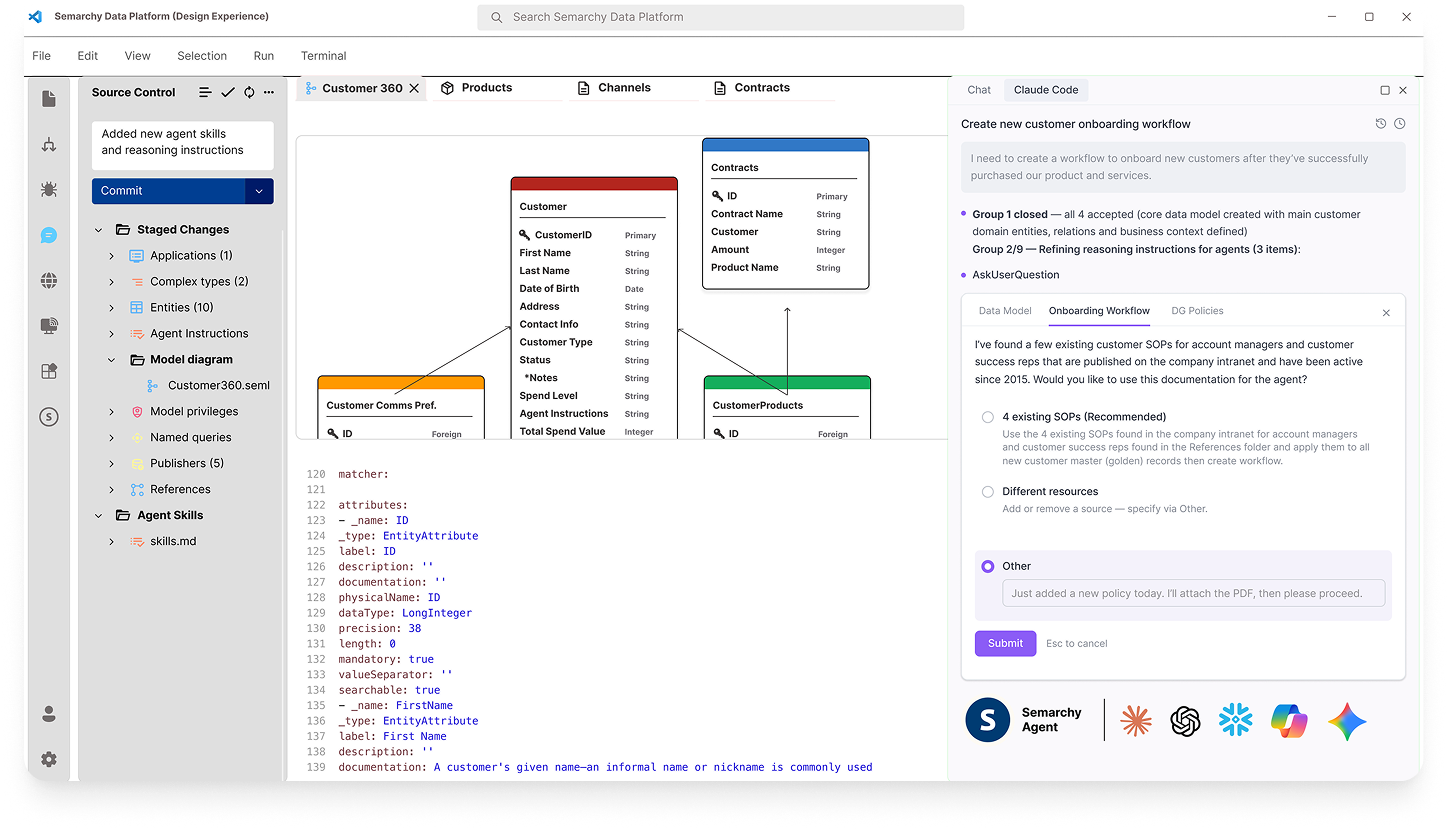The image size is (1448, 830).
Task: Close the Claude Code side panel
Action: [1403, 90]
